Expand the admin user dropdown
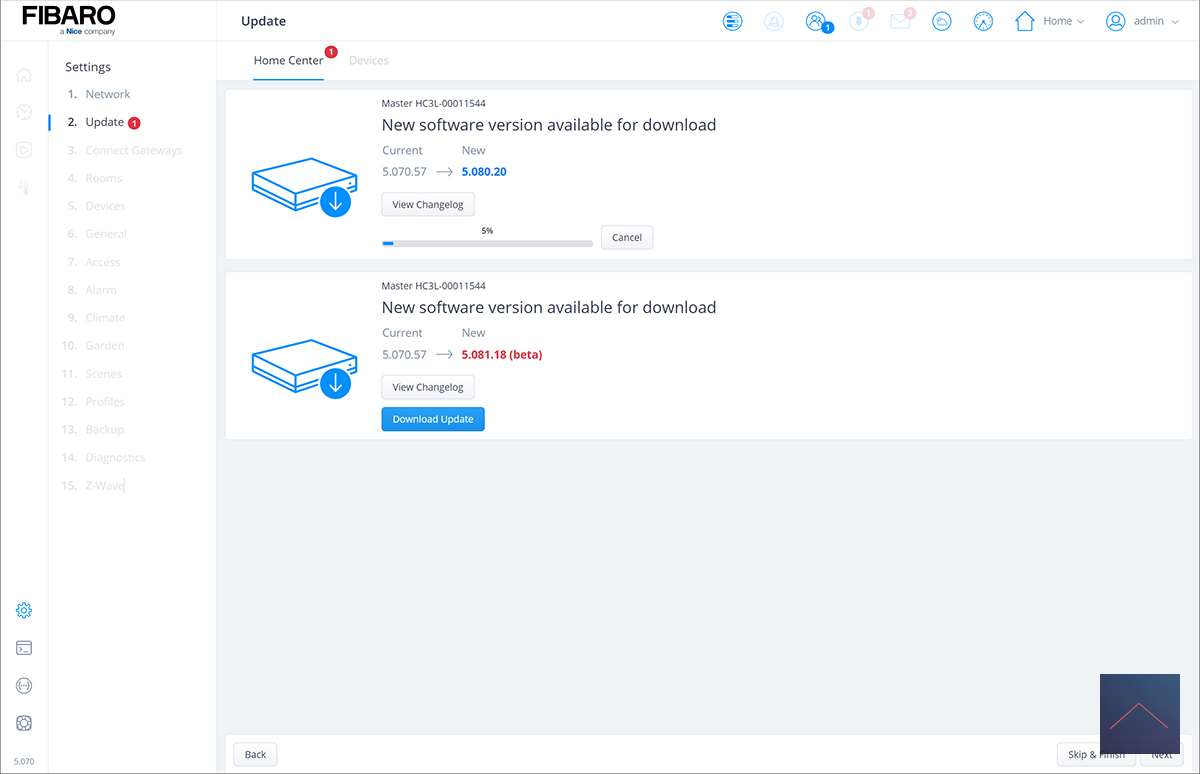1200x774 pixels. click(1142, 21)
